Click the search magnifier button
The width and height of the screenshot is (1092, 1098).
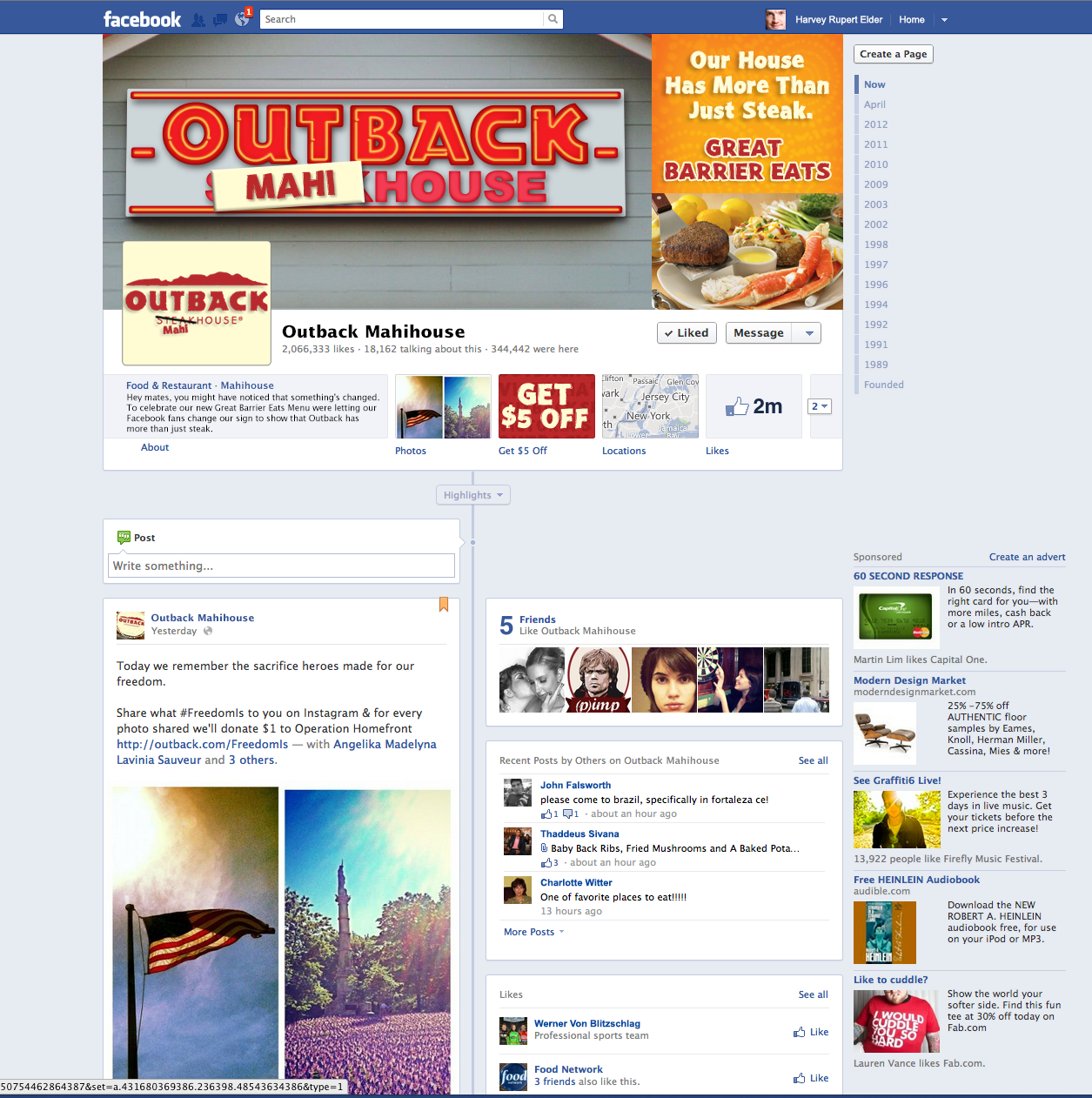tap(553, 19)
